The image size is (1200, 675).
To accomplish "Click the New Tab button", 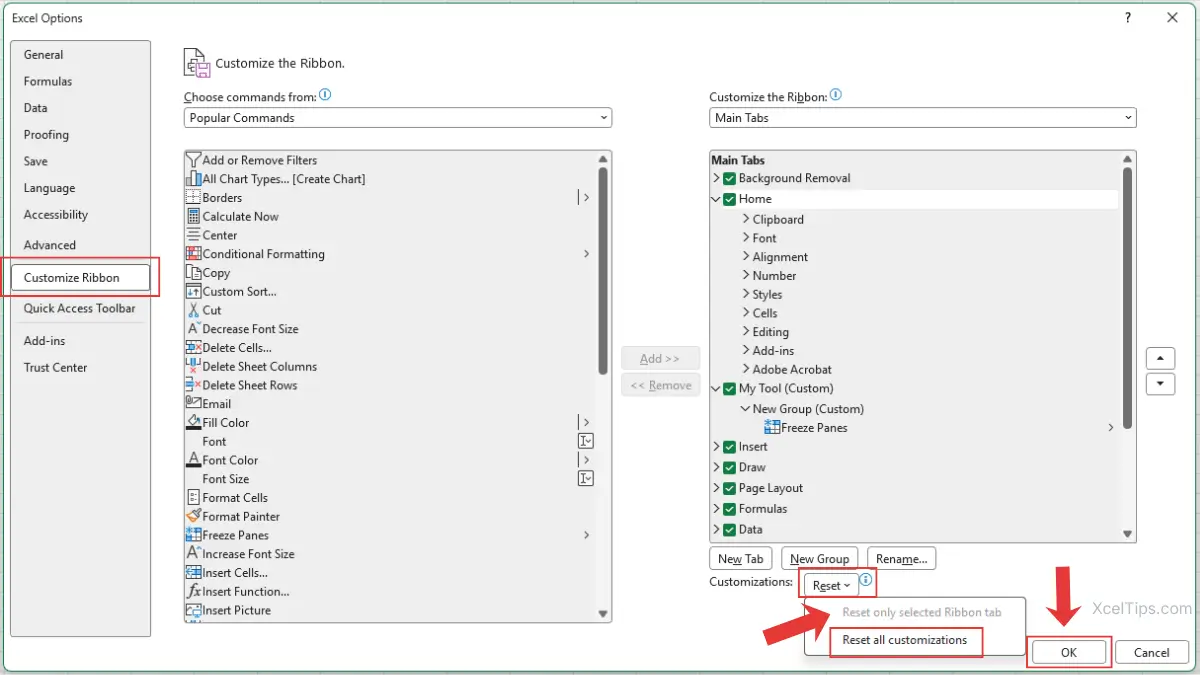I will click(x=740, y=559).
